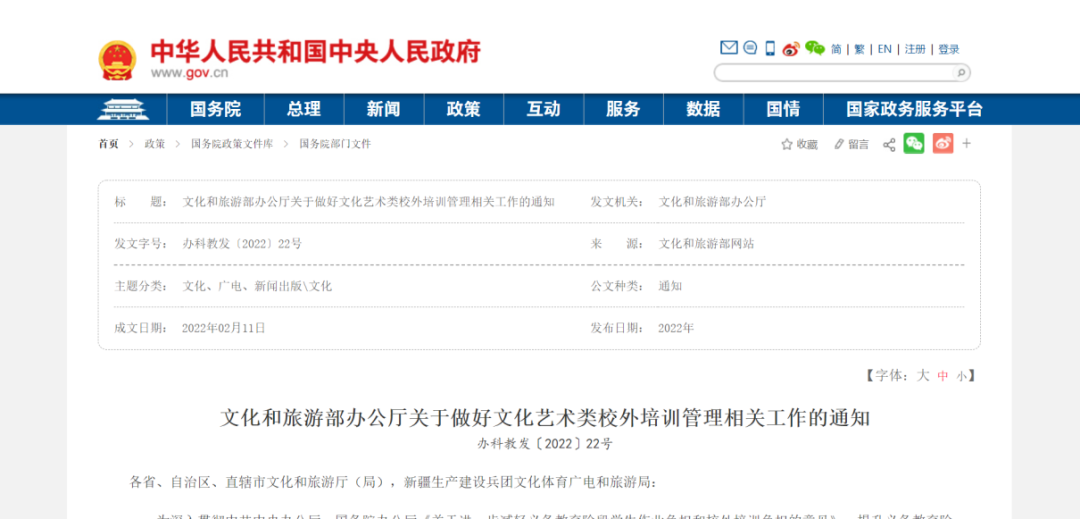
Task: Go to 首页 breadcrumb
Action: pos(108,144)
